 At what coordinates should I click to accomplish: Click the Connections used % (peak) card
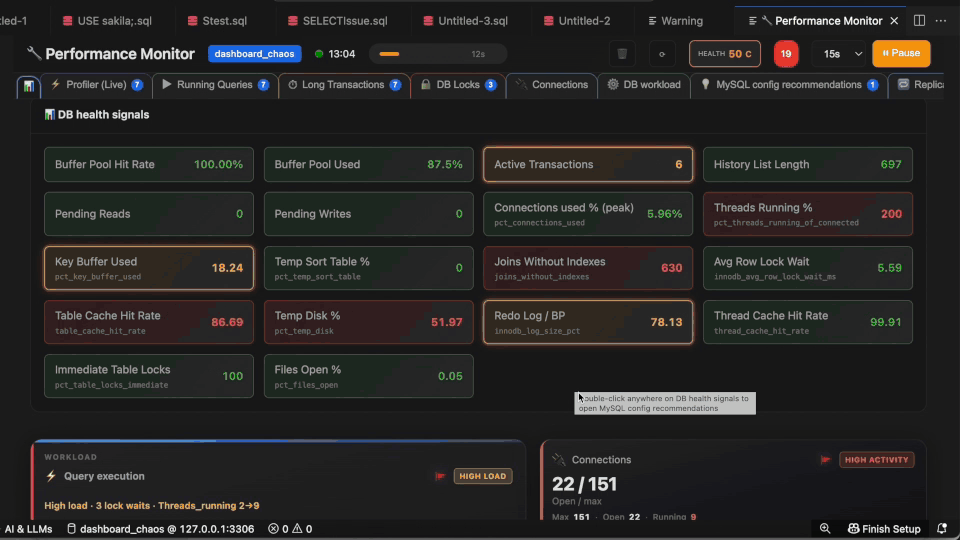(x=588, y=214)
